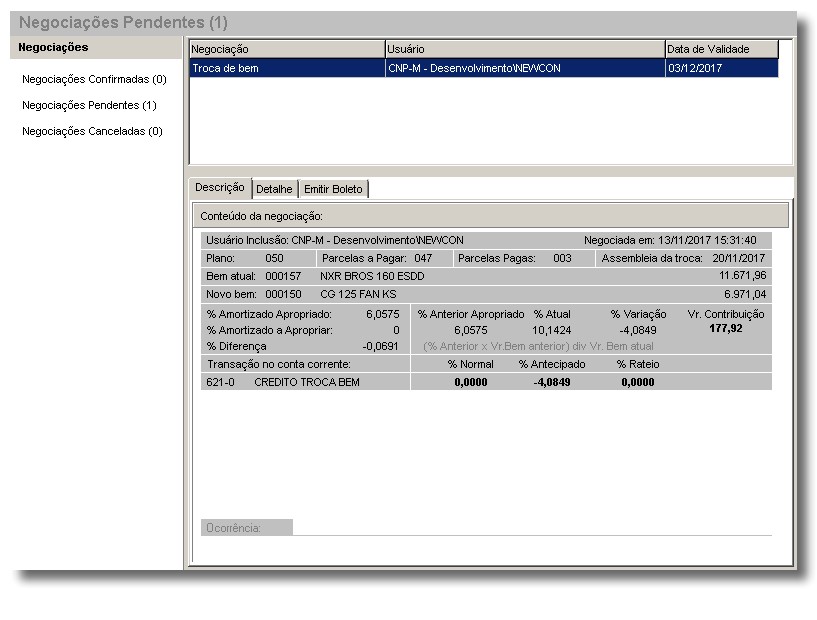The height and width of the screenshot is (620, 817).
Task: Click the Conteúdo da negociação header
Action: pyautogui.click(x=490, y=216)
